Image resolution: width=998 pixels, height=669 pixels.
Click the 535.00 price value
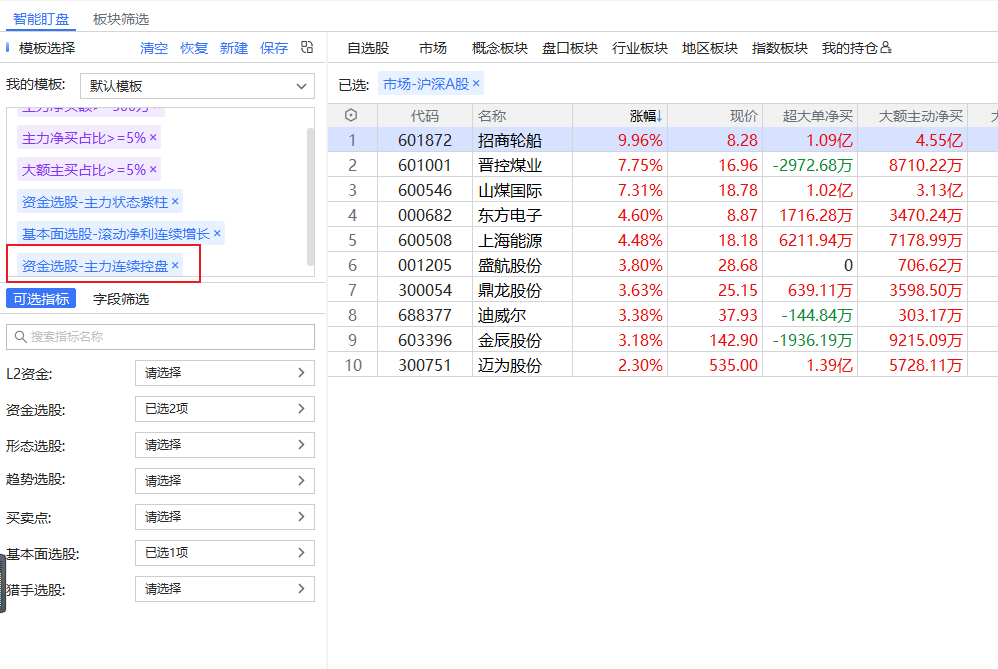[x=734, y=365]
